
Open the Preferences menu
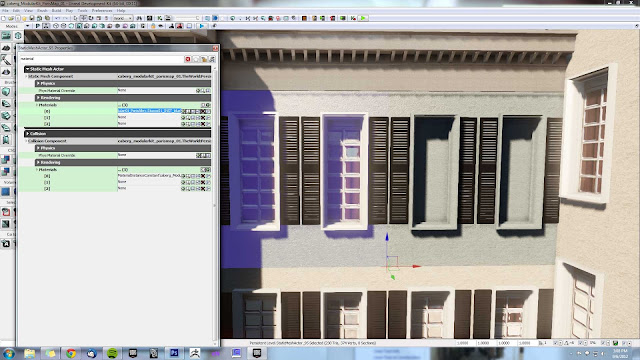click(x=102, y=10)
